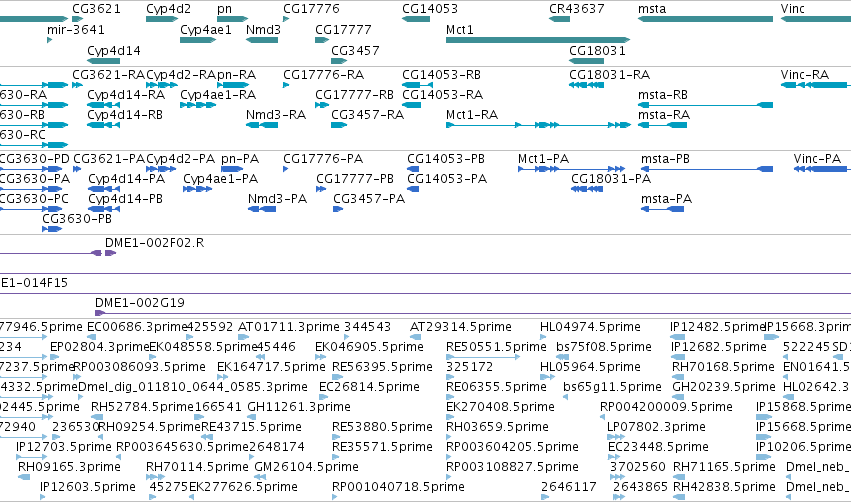851x502 pixels.
Task: Click the Cyp4d14-RB transcript label
Action: [125, 115]
